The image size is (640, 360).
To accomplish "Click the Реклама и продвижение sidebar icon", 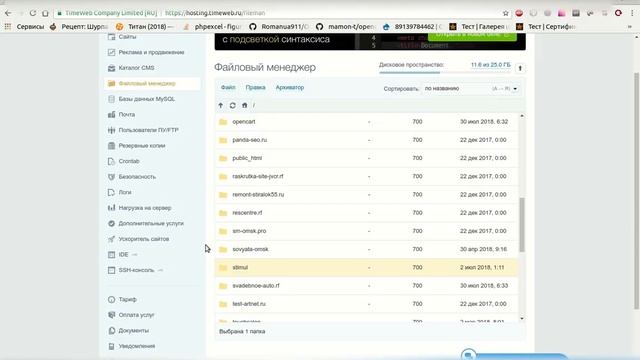I will pos(111,52).
